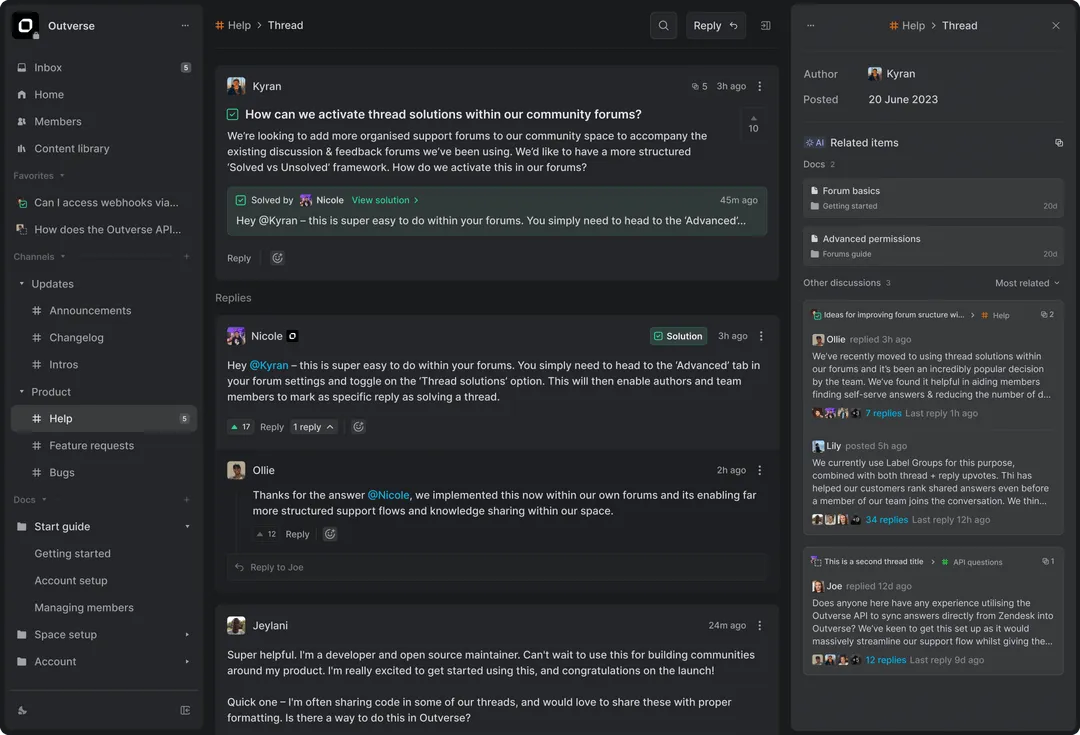
Task: Open Jeylani's post options menu
Action: click(760, 625)
